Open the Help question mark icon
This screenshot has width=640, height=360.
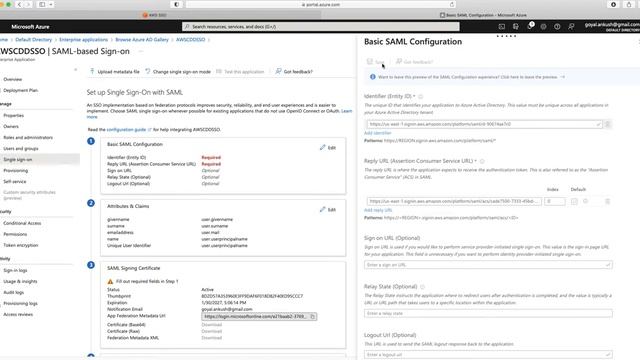pyautogui.click(x=557, y=27)
